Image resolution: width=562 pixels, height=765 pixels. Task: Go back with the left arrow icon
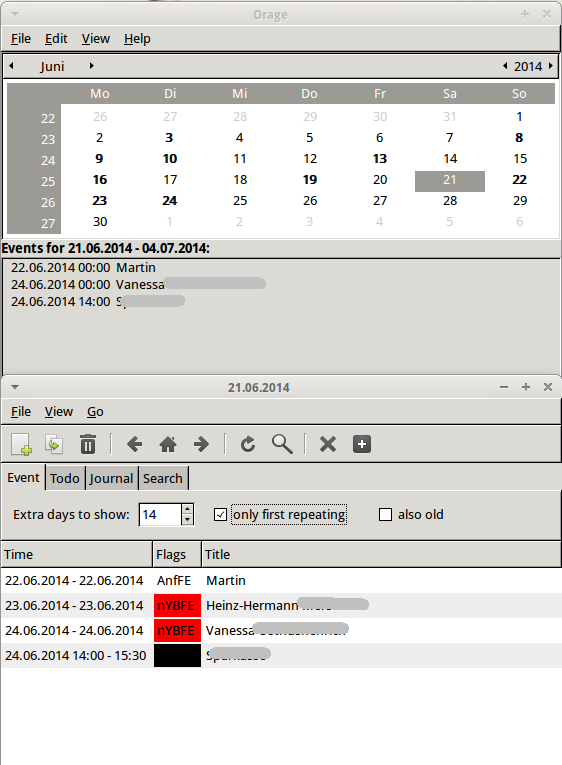pyautogui.click(x=134, y=444)
